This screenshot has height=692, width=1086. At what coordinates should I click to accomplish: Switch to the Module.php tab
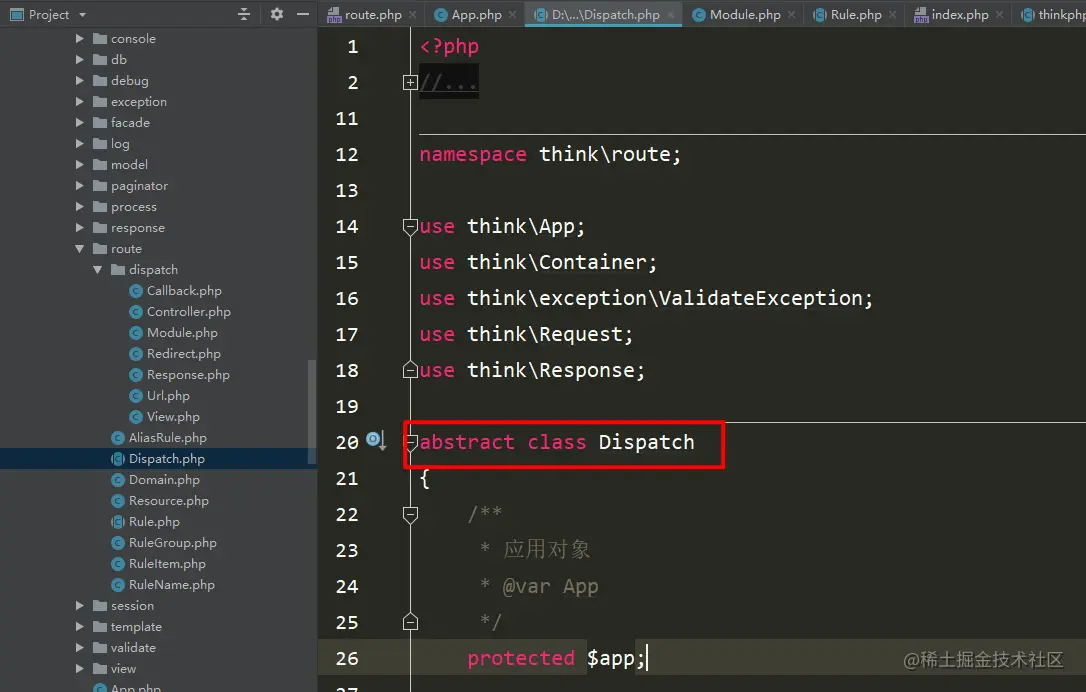click(x=745, y=15)
